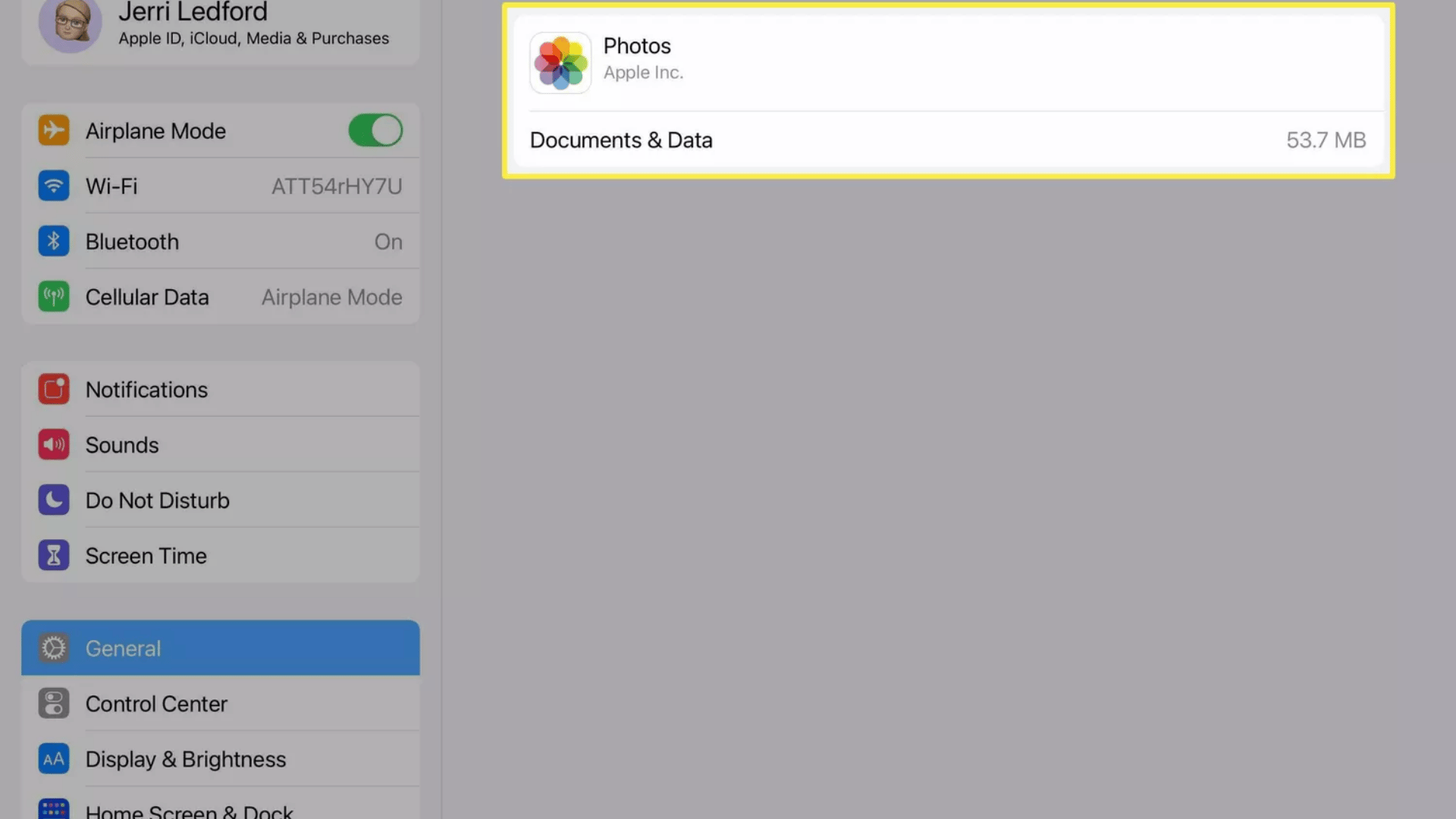Turn off the Airplane Mode switch
The height and width of the screenshot is (819, 1456).
[375, 130]
